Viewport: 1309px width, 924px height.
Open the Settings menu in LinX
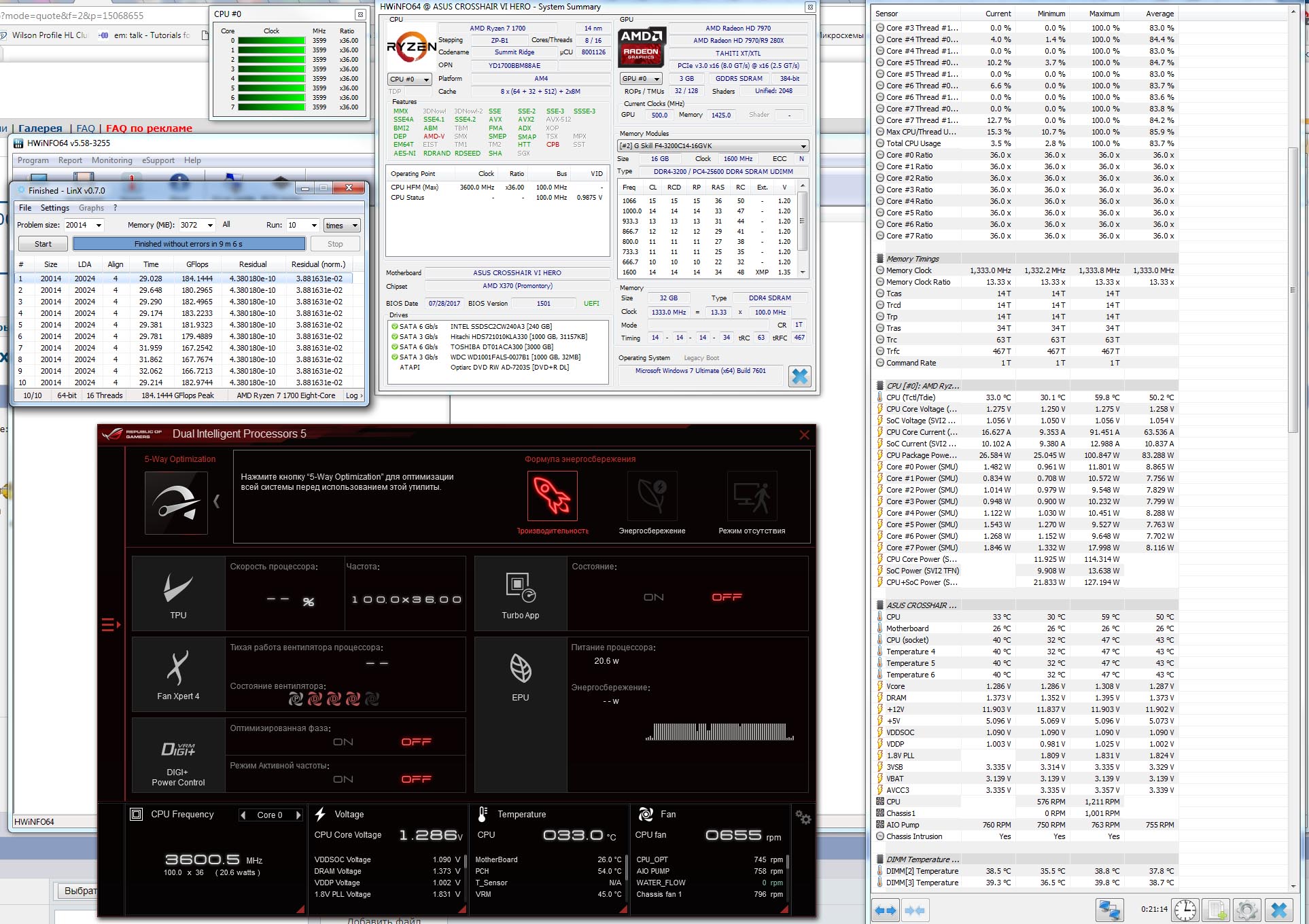(x=54, y=208)
